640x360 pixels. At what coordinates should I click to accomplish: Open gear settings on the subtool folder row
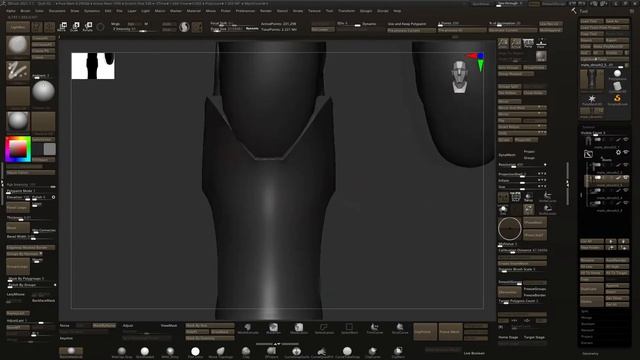pos(618,152)
